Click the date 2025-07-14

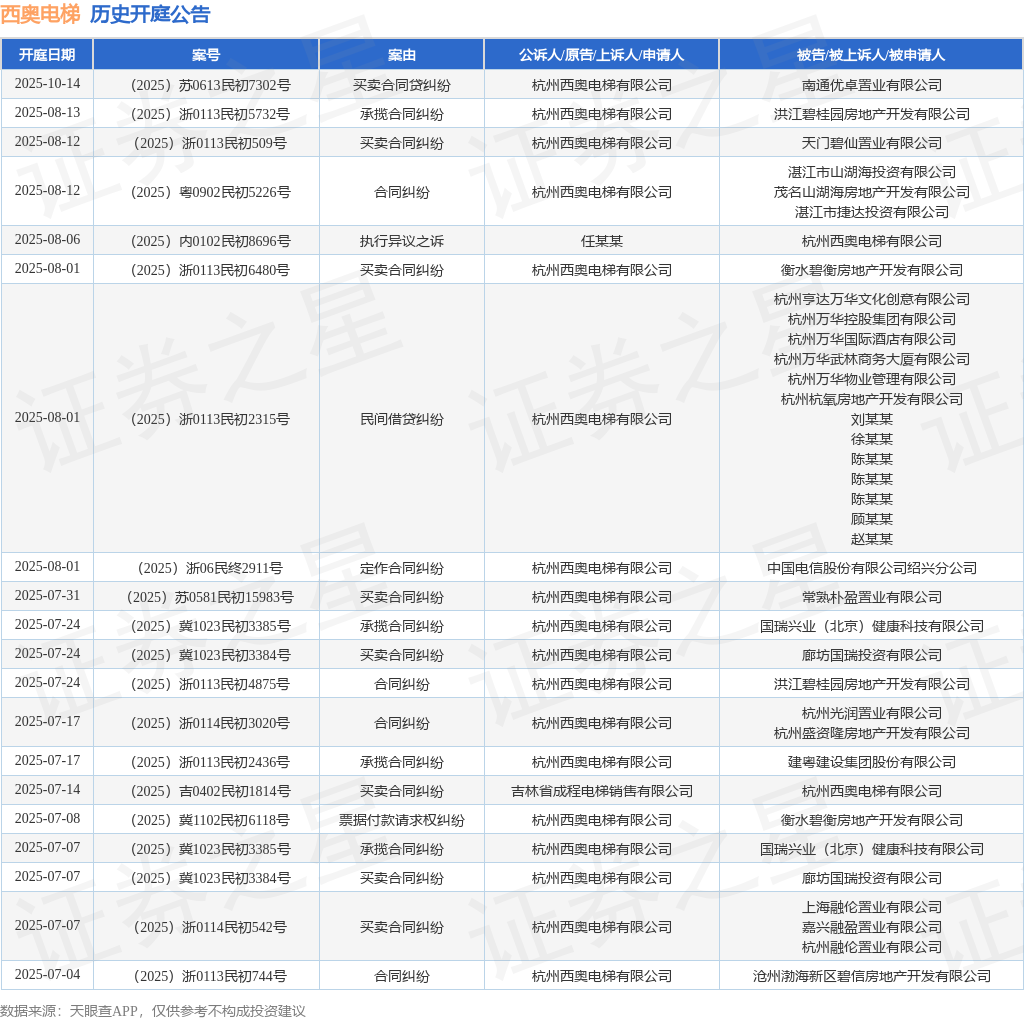tap(47, 789)
